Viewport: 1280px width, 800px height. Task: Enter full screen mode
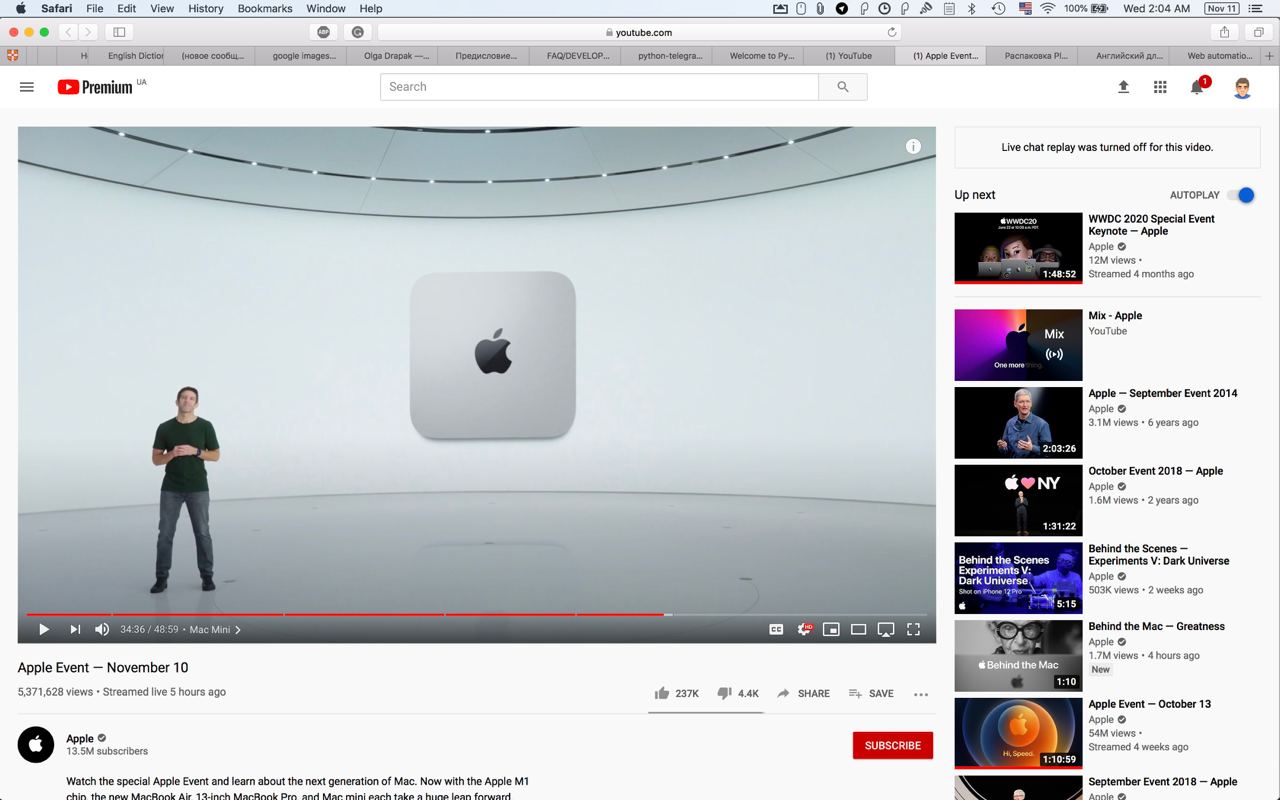(913, 629)
